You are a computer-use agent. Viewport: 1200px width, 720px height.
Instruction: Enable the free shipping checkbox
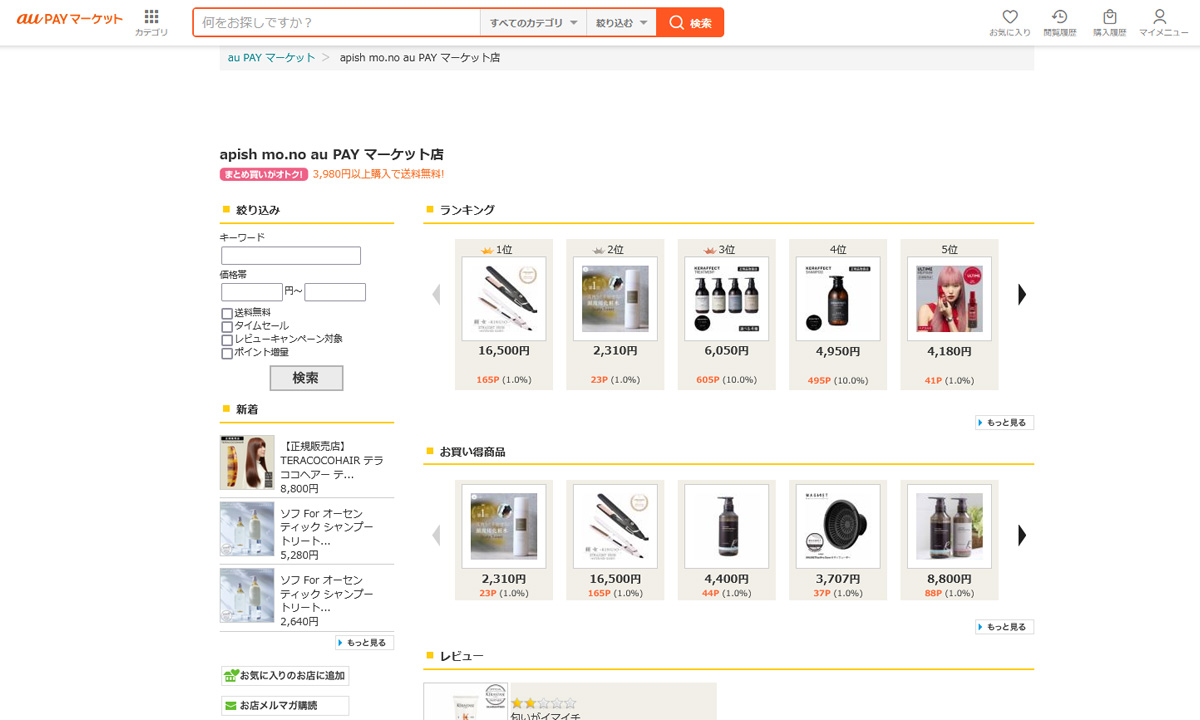(227, 313)
